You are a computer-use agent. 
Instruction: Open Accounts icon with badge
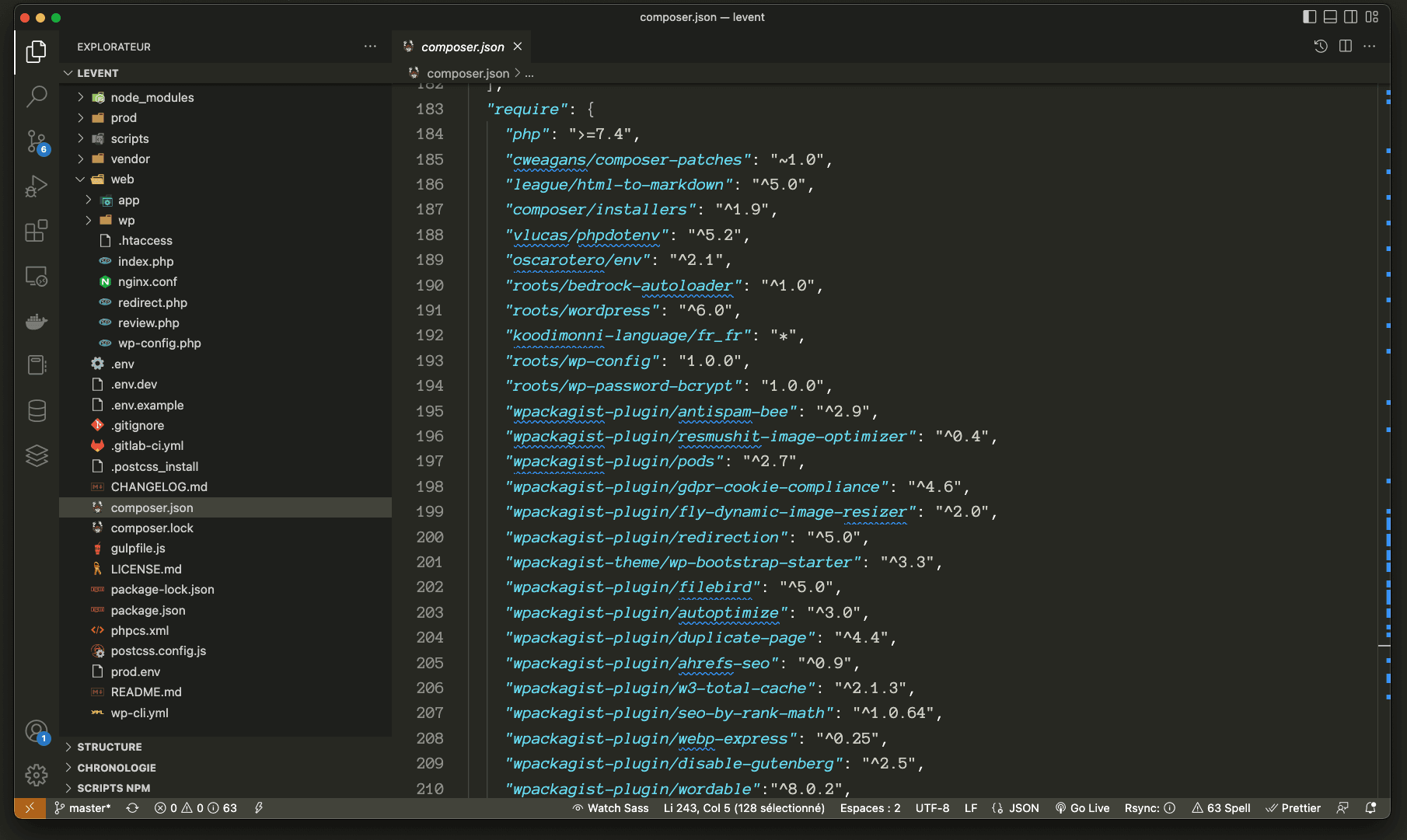pyautogui.click(x=37, y=731)
